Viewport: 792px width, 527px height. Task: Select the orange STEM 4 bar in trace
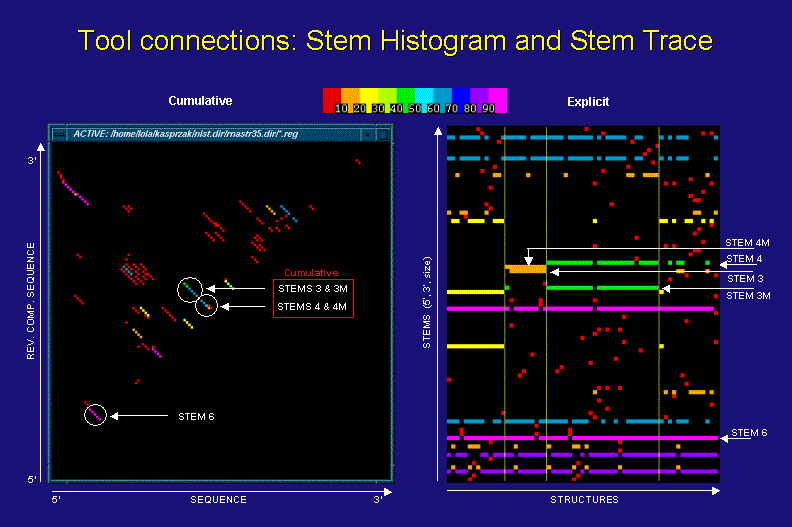coord(526,269)
